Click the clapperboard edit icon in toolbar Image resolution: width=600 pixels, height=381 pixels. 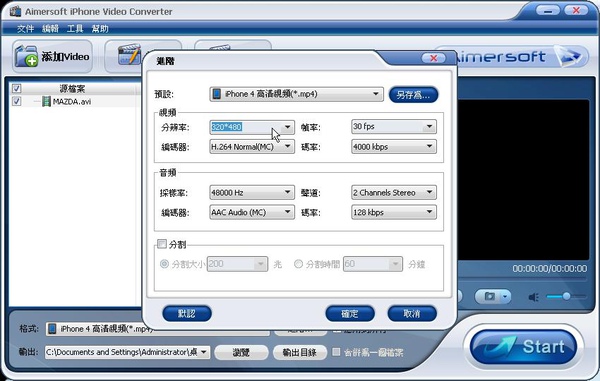tap(129, 54)
